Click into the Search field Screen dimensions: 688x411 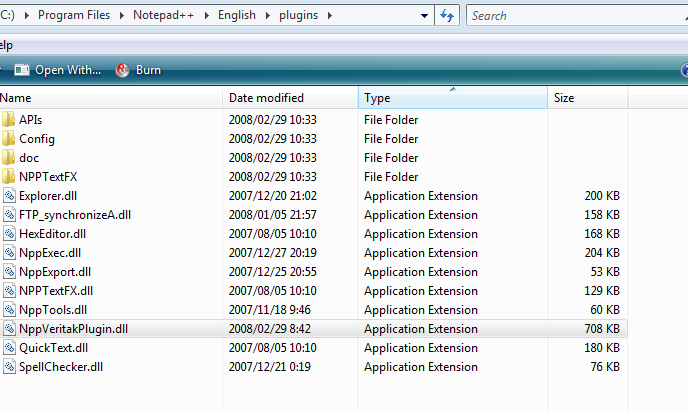click(x=575, y=16)
